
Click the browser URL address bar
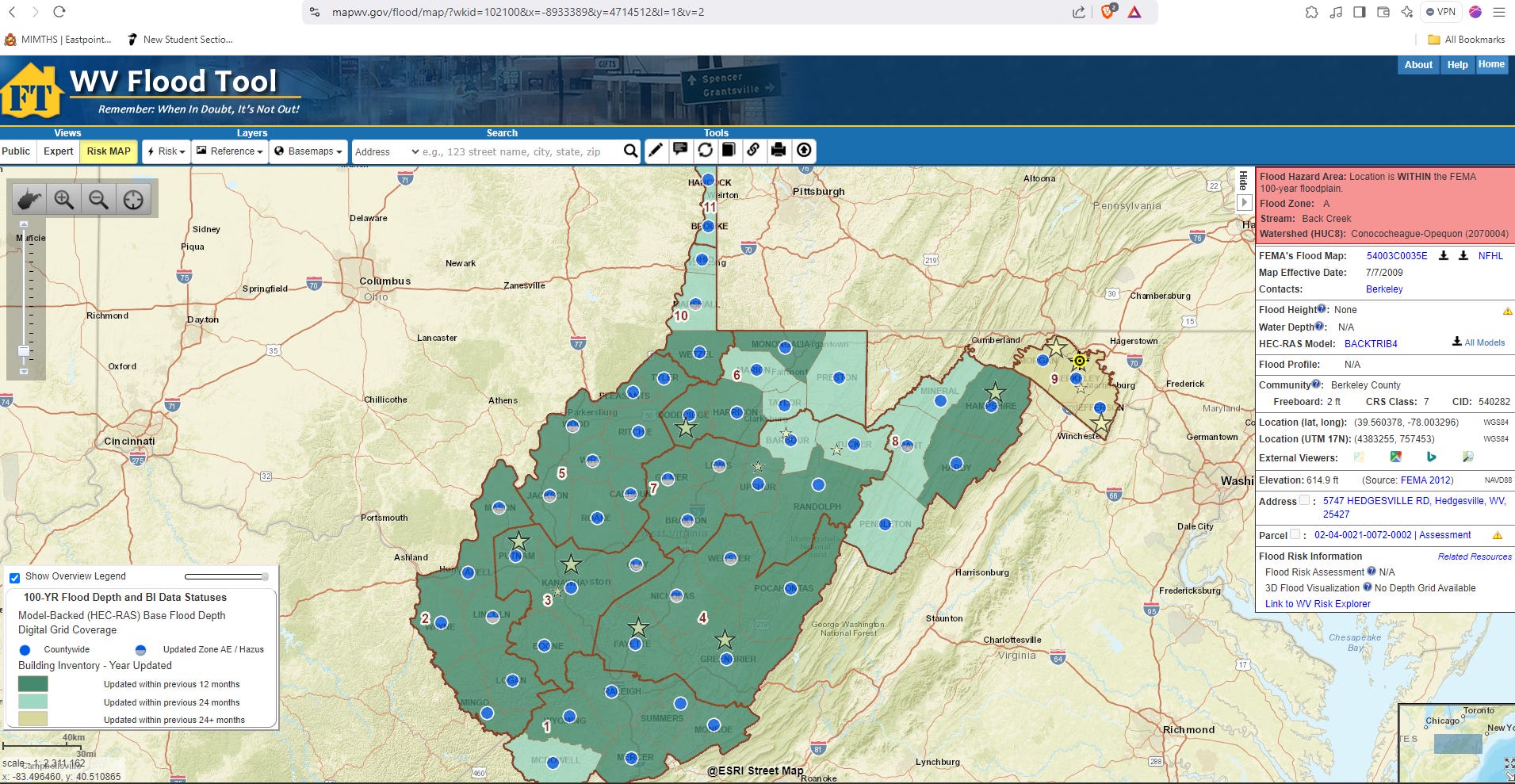(690, 12)
